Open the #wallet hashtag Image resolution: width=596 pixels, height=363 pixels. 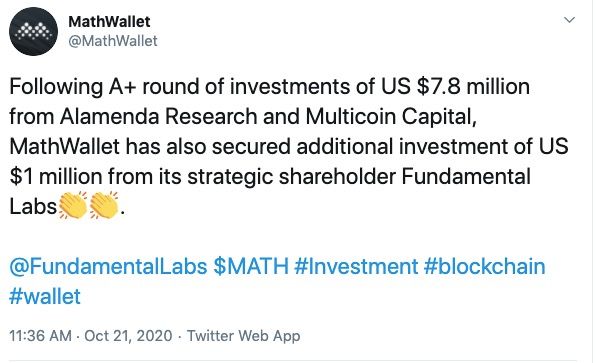coord(45,296)
